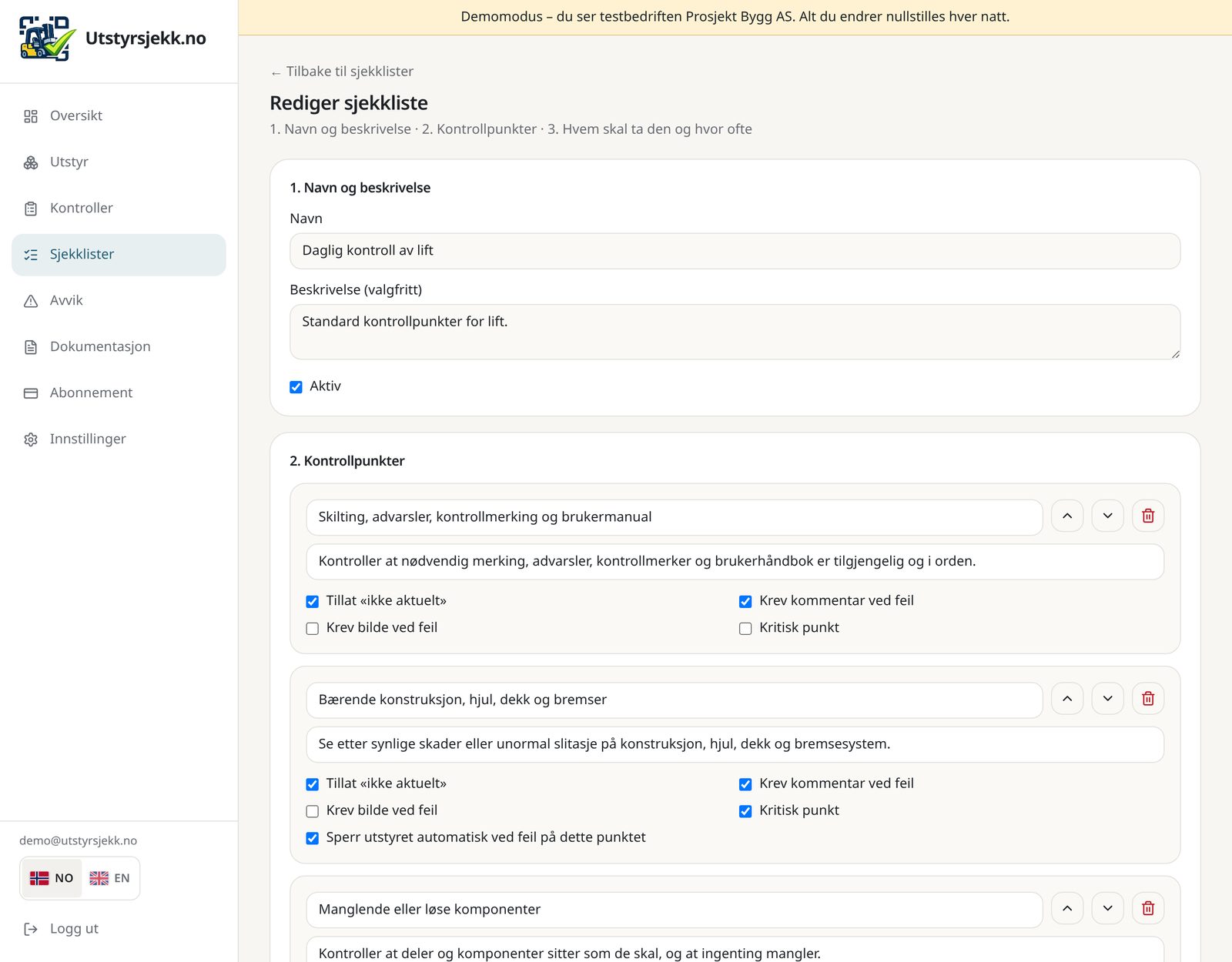Open Abonnement in the sidebar
This screenshot has width=1232, height=962.
[x=119, y=393]
